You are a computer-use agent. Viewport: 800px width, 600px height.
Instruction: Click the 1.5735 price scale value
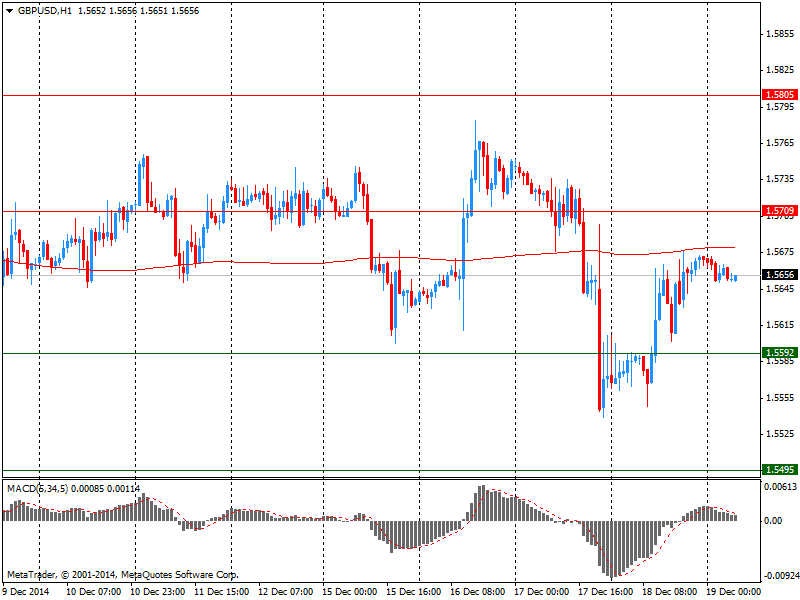780,179
